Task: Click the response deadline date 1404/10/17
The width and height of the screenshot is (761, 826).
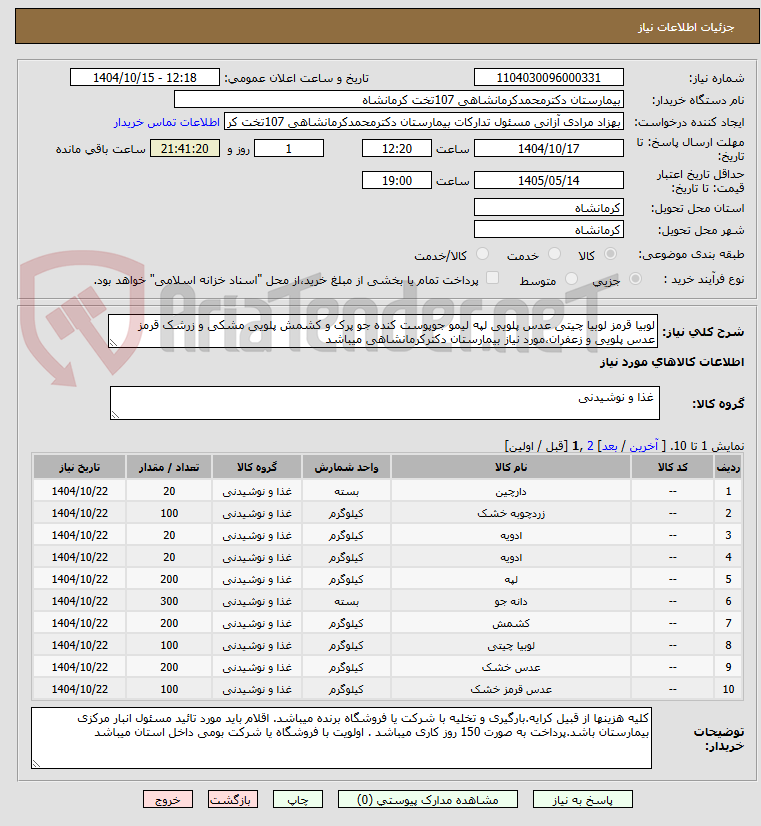Action: coord(549,149)
